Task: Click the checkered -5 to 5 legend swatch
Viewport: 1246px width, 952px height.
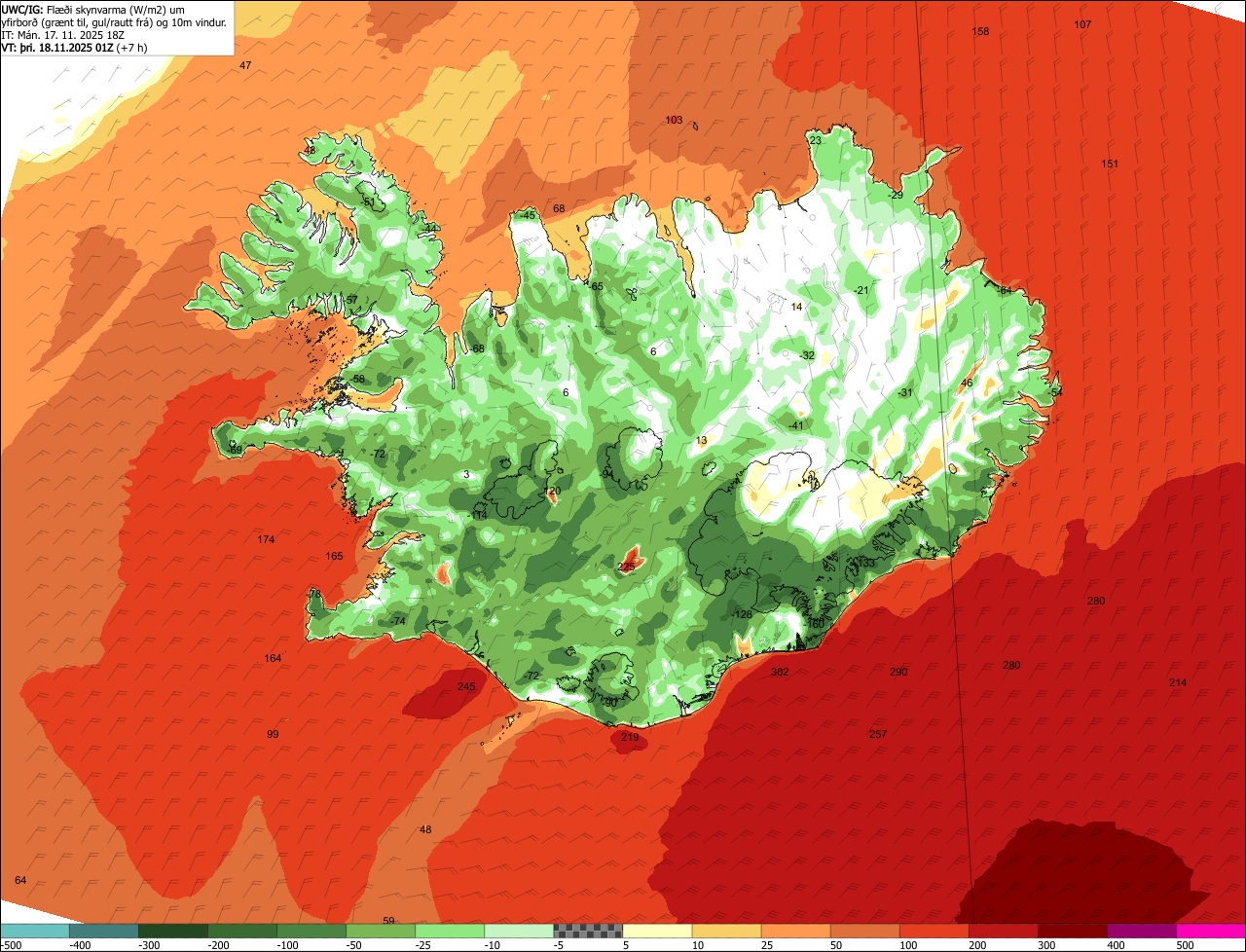Action: [x=588, y=931]
